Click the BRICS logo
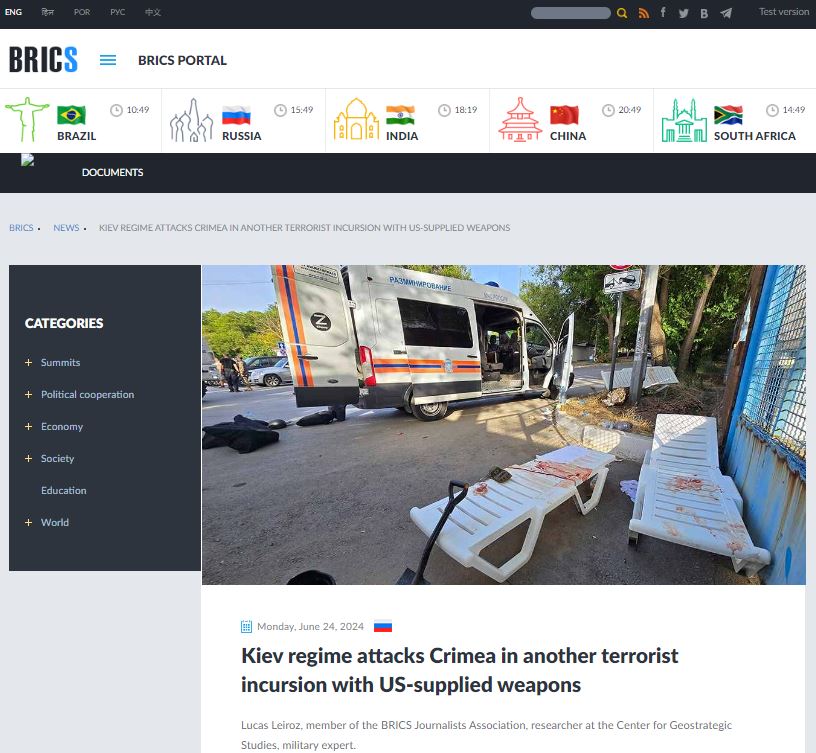Screen dimensions: 816x753 pyautogui.click(x=43, y=60)
